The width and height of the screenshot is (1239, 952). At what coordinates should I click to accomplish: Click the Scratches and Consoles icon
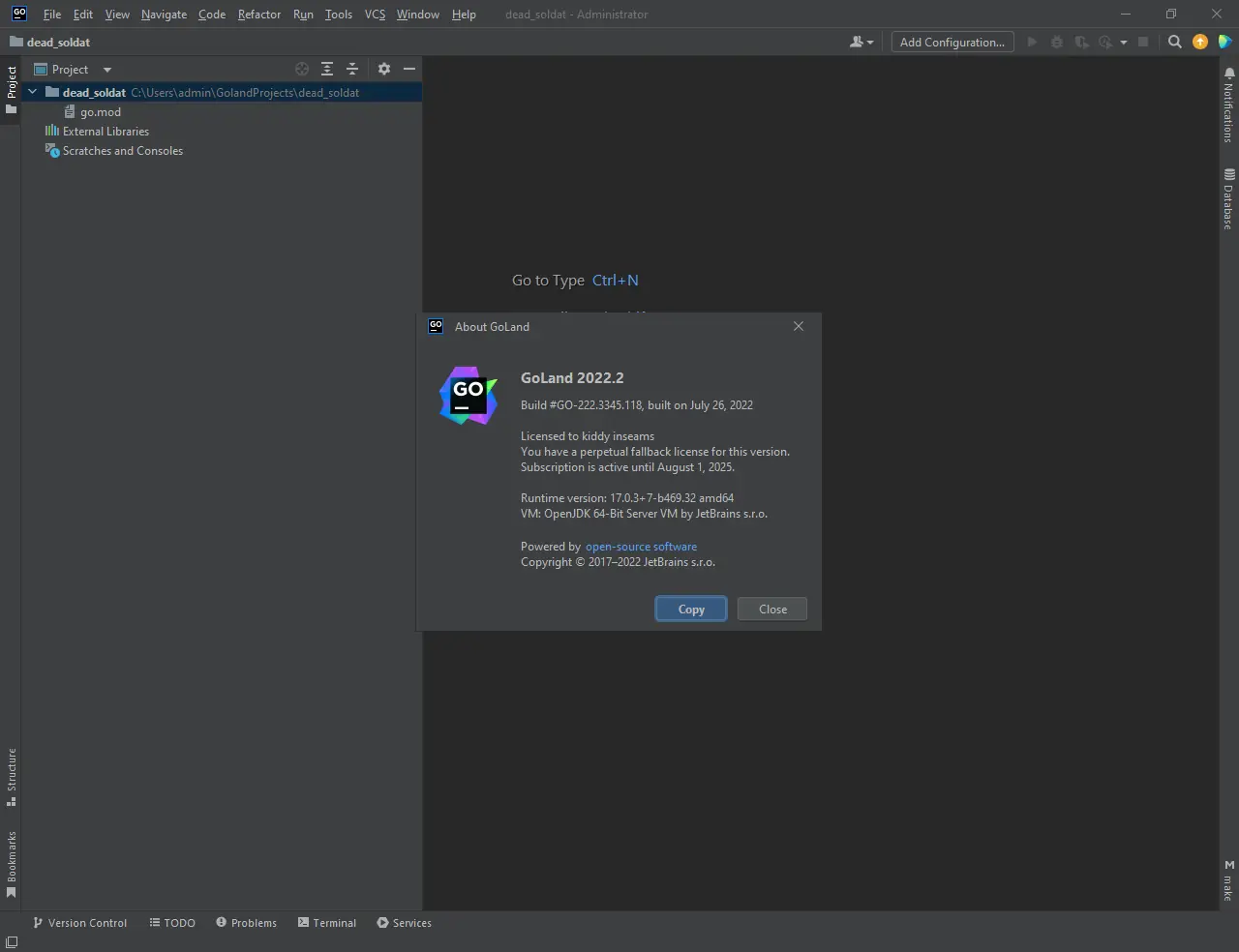[x=52, y=151]
